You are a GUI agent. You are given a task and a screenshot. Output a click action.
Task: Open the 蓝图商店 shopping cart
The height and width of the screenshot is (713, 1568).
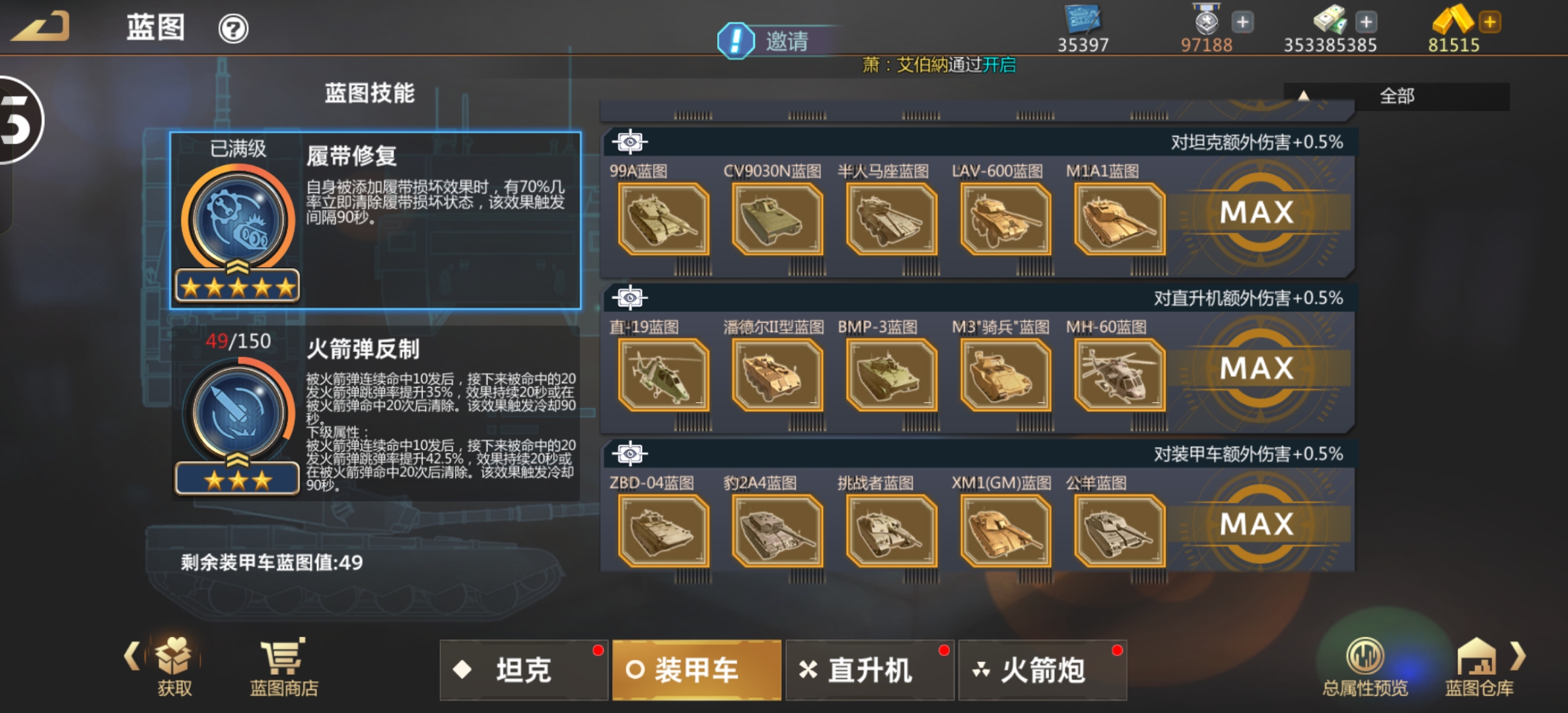coord(283,667)
